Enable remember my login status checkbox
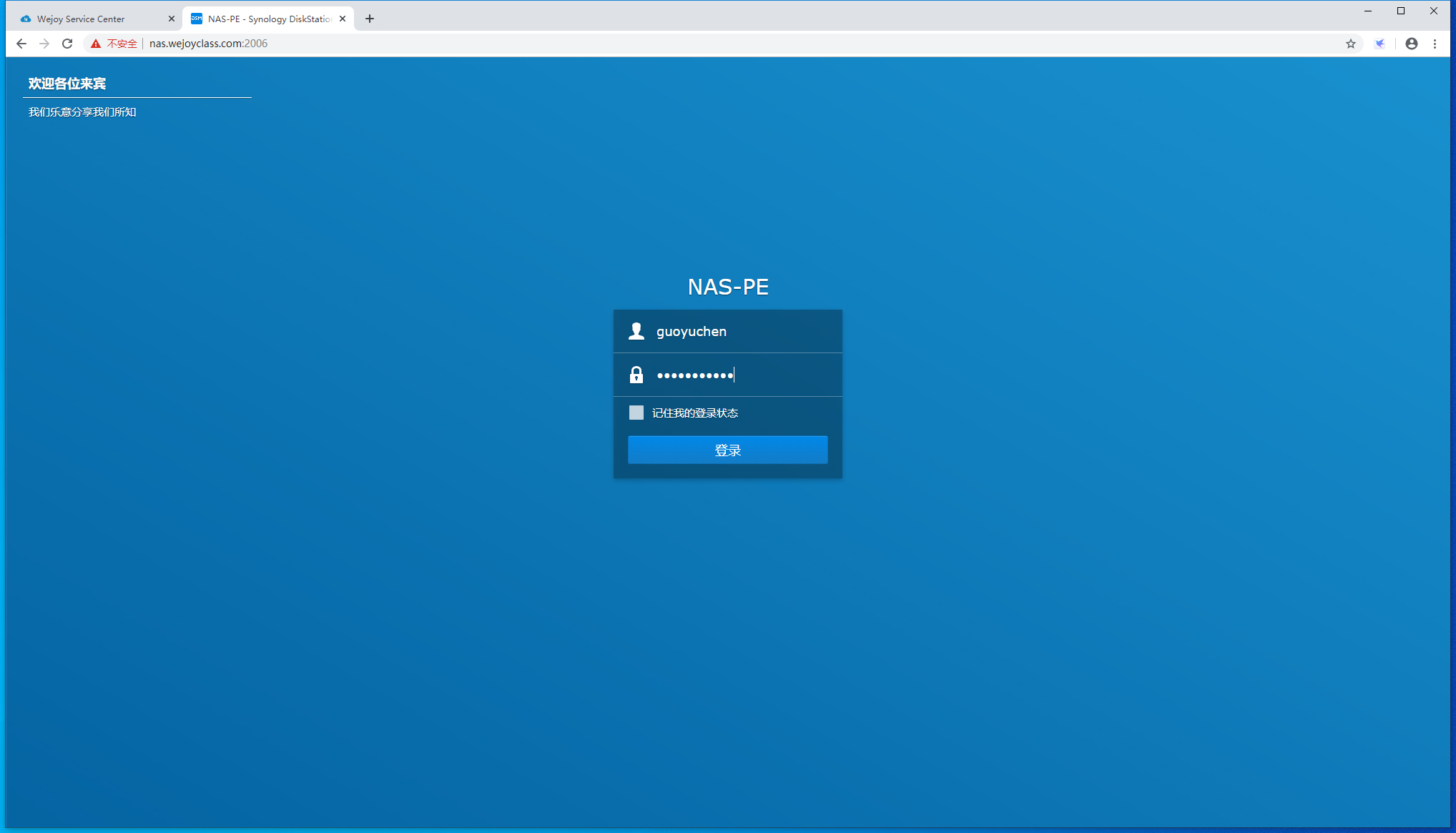The width and height of the screenshot is (1456, 833). [636, 413]
